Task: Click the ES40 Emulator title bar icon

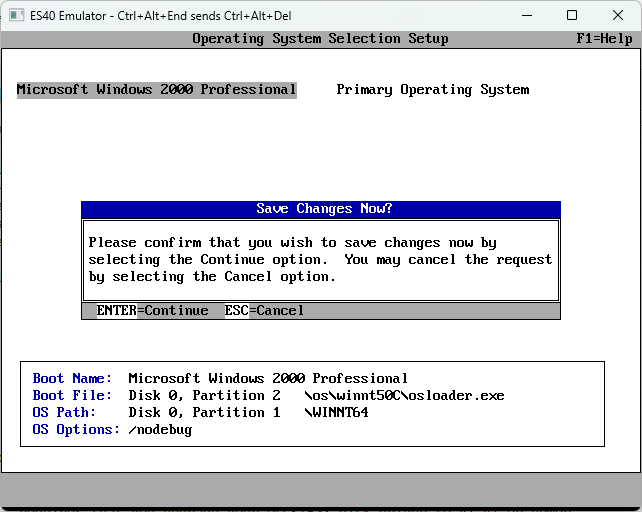Action: tap(16, 16)
